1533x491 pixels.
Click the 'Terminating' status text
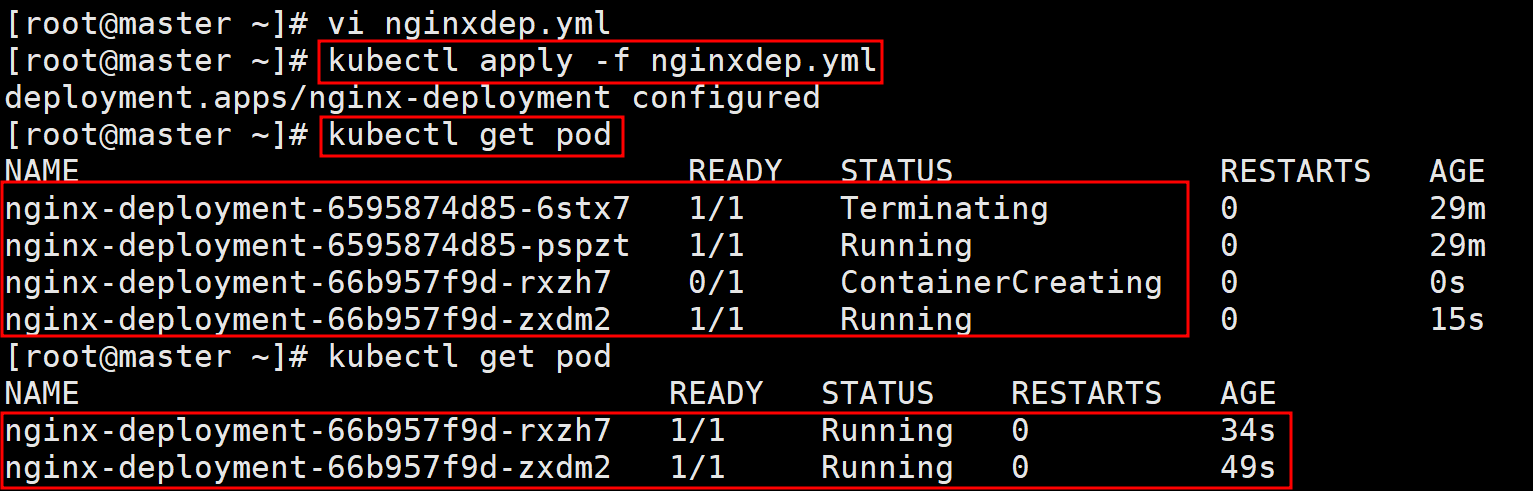pos(944,208)
